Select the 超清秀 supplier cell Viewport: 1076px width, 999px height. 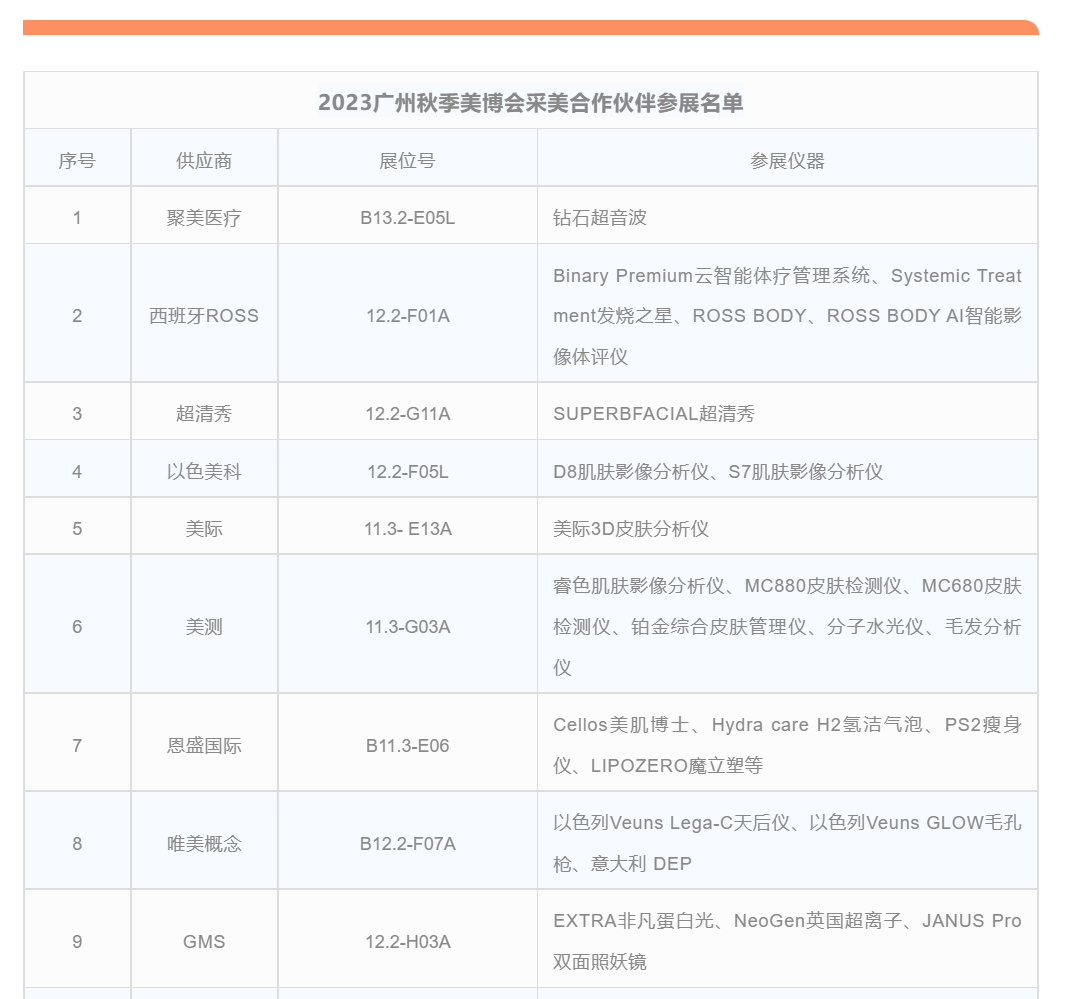pyautogui.click(x=204, y=414)
